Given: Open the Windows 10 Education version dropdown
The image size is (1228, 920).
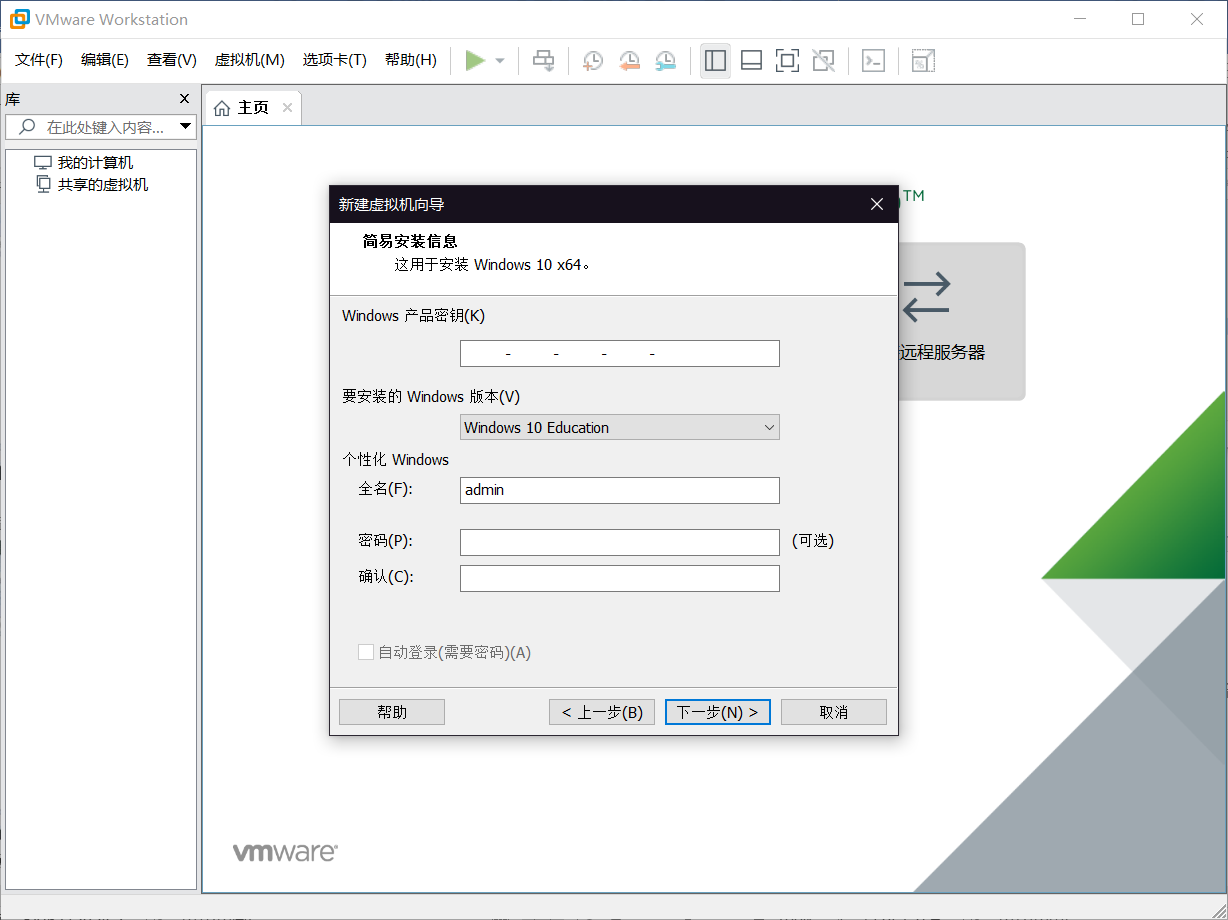Looking at the screenshot, I should (620, 427).
